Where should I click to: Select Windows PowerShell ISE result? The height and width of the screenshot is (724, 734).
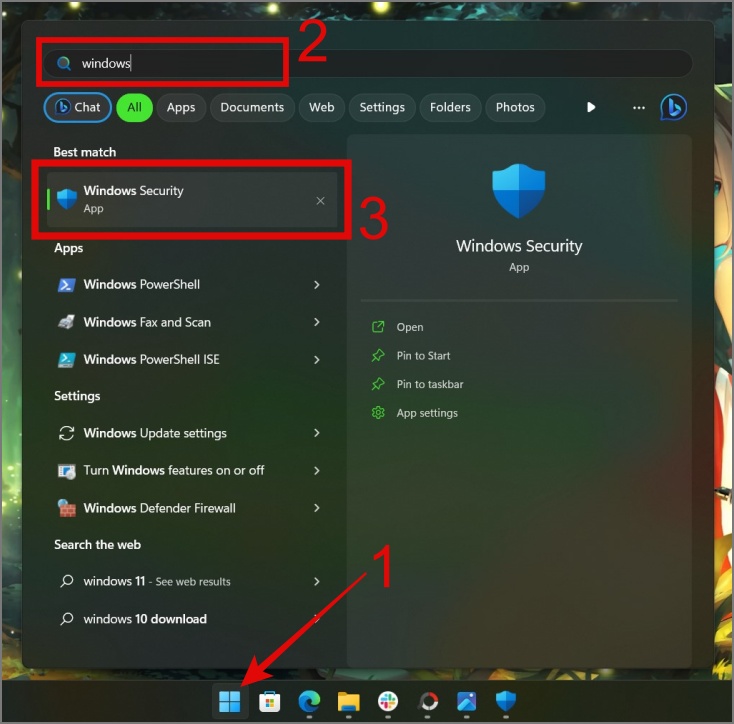pyautogui.click(x=192, y=359)
